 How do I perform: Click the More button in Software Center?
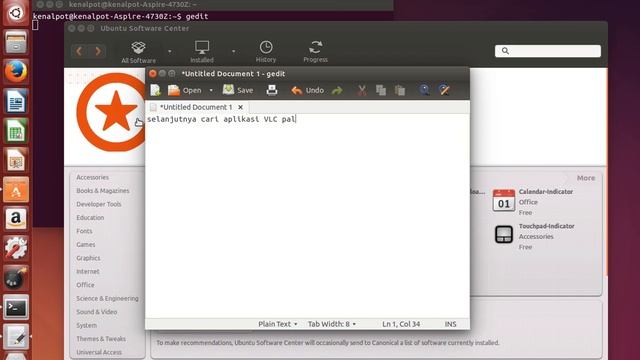586,178
